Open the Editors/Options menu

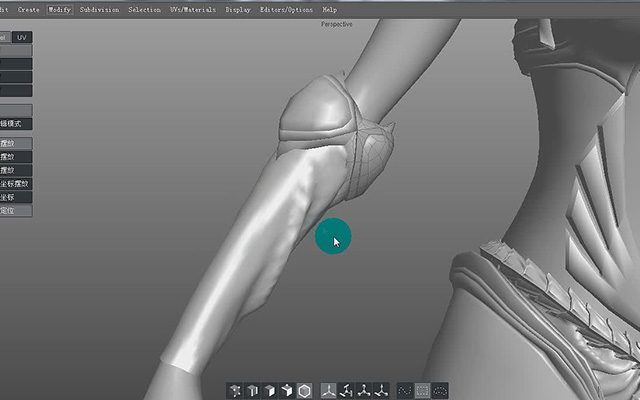pyautogui.click(x=286, y=9)
